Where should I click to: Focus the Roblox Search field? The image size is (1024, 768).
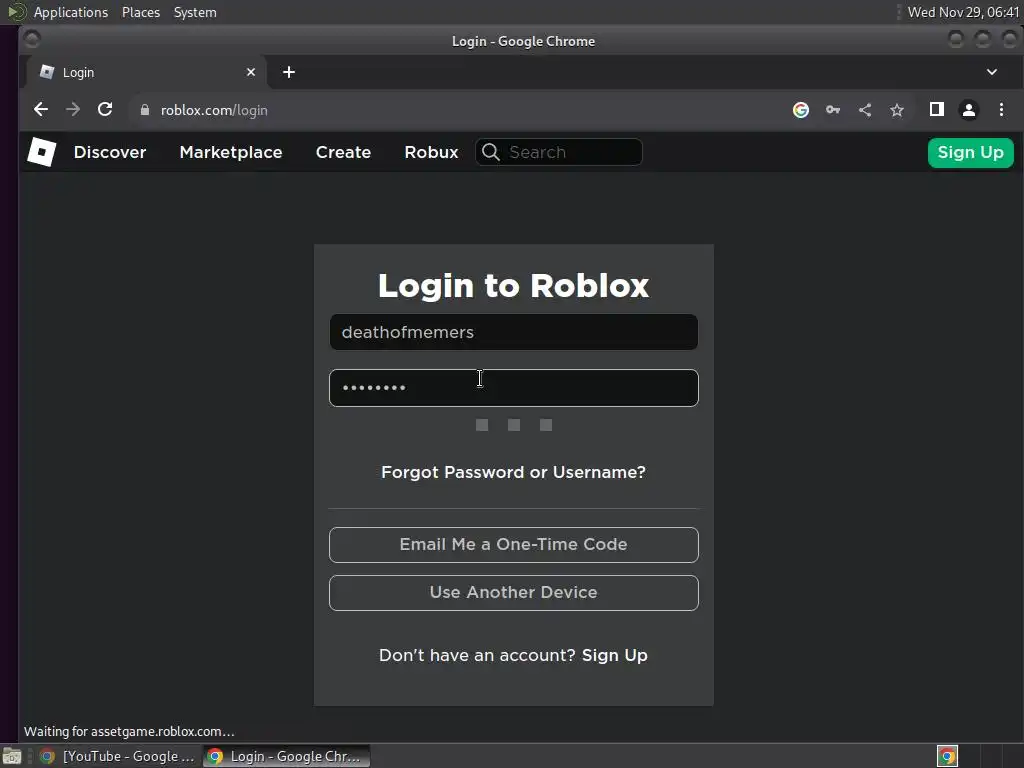tap(559, 152)
